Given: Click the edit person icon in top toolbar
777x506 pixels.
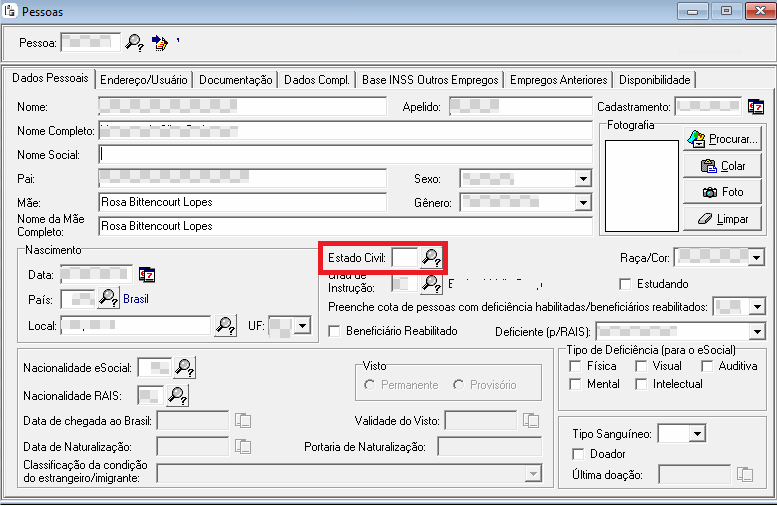Looking at the screenshot, I should pyautogui.click(x=160, y=42).
